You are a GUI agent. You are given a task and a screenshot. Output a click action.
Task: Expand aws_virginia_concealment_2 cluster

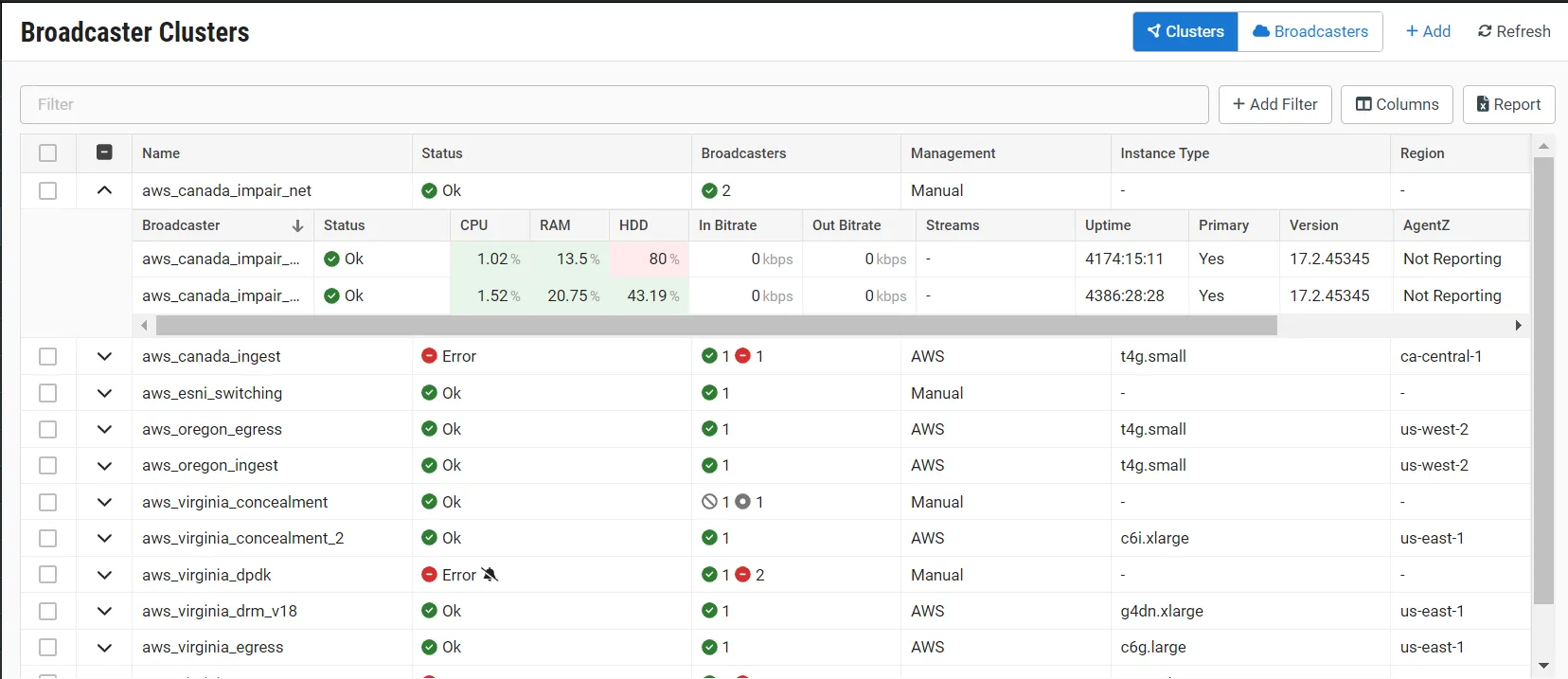point(105,538)
